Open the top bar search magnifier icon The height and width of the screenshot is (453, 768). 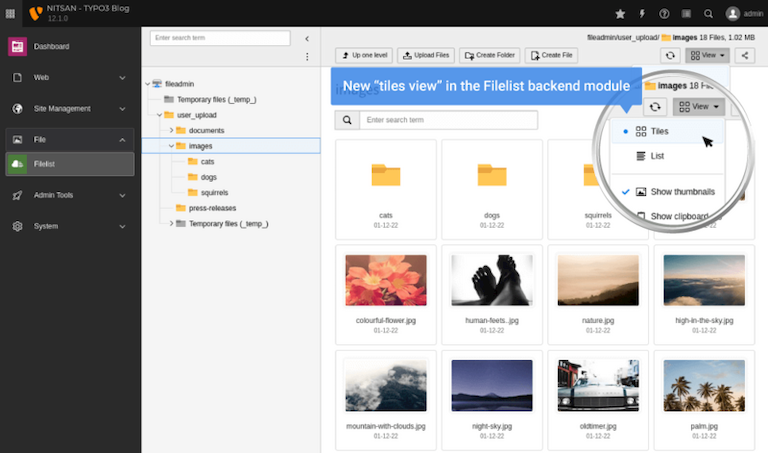click(x=709, y=14)
